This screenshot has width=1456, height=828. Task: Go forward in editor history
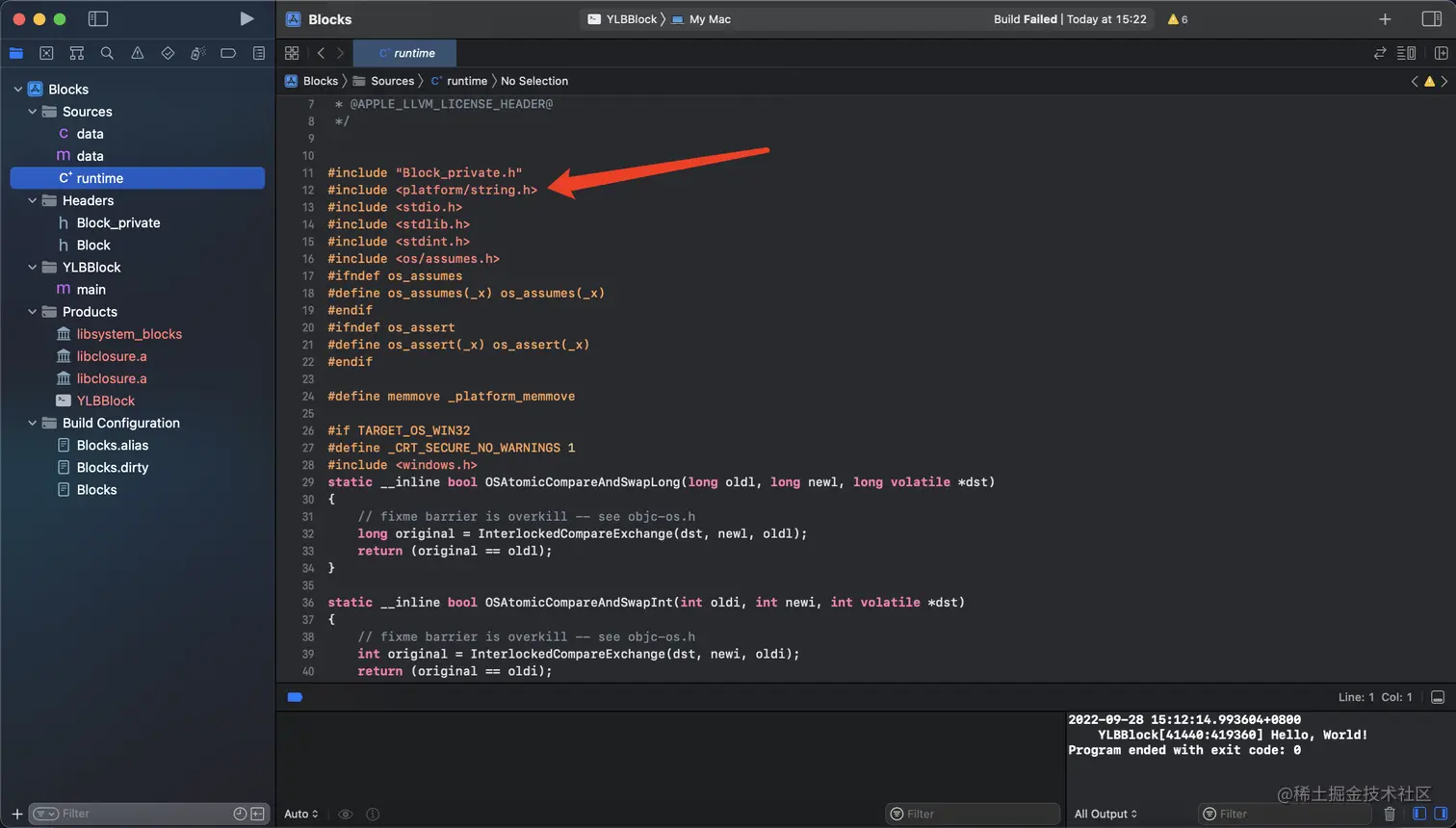pos(340,53)
